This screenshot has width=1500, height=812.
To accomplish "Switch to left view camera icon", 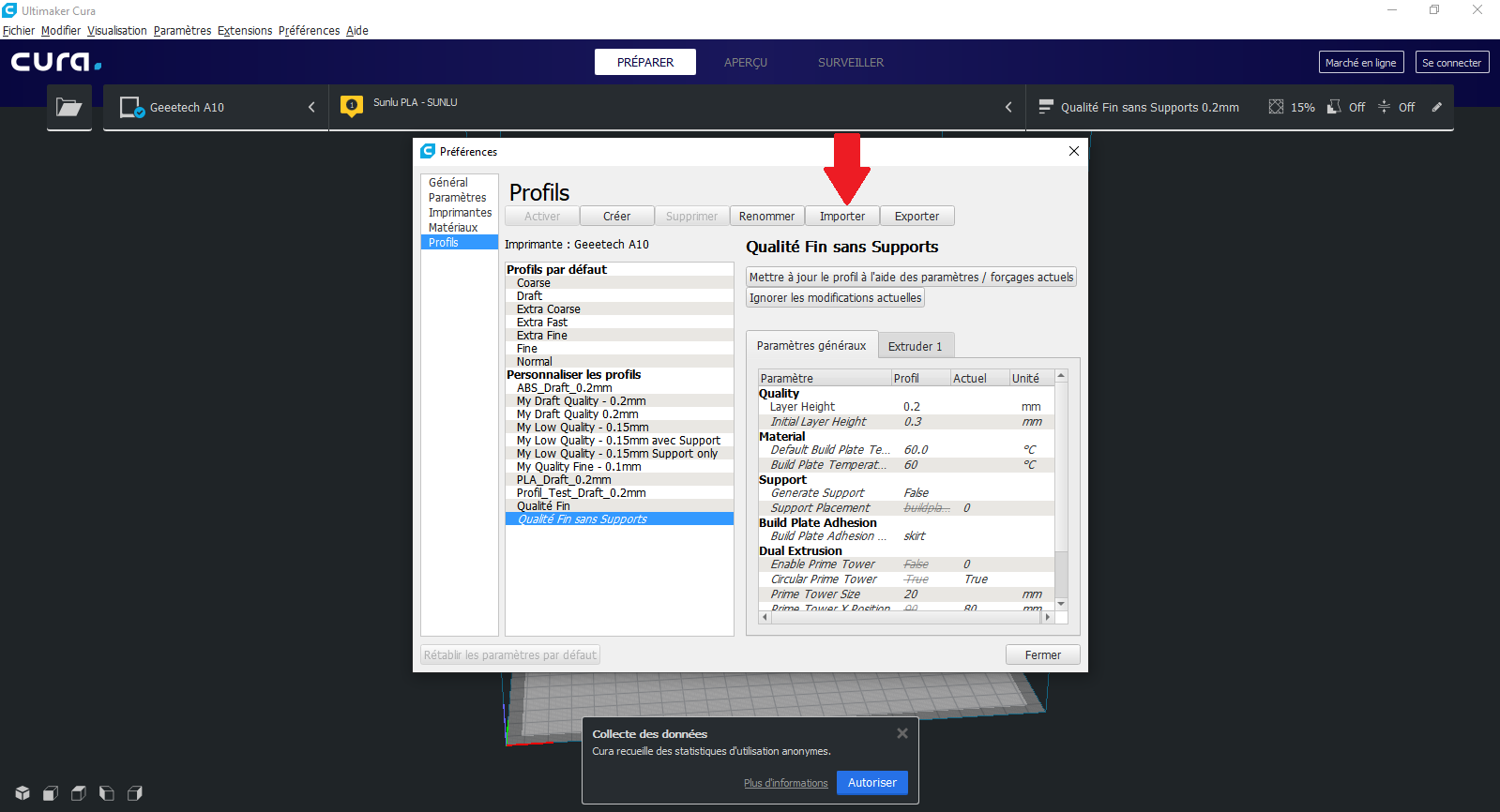I will (107, 793).
